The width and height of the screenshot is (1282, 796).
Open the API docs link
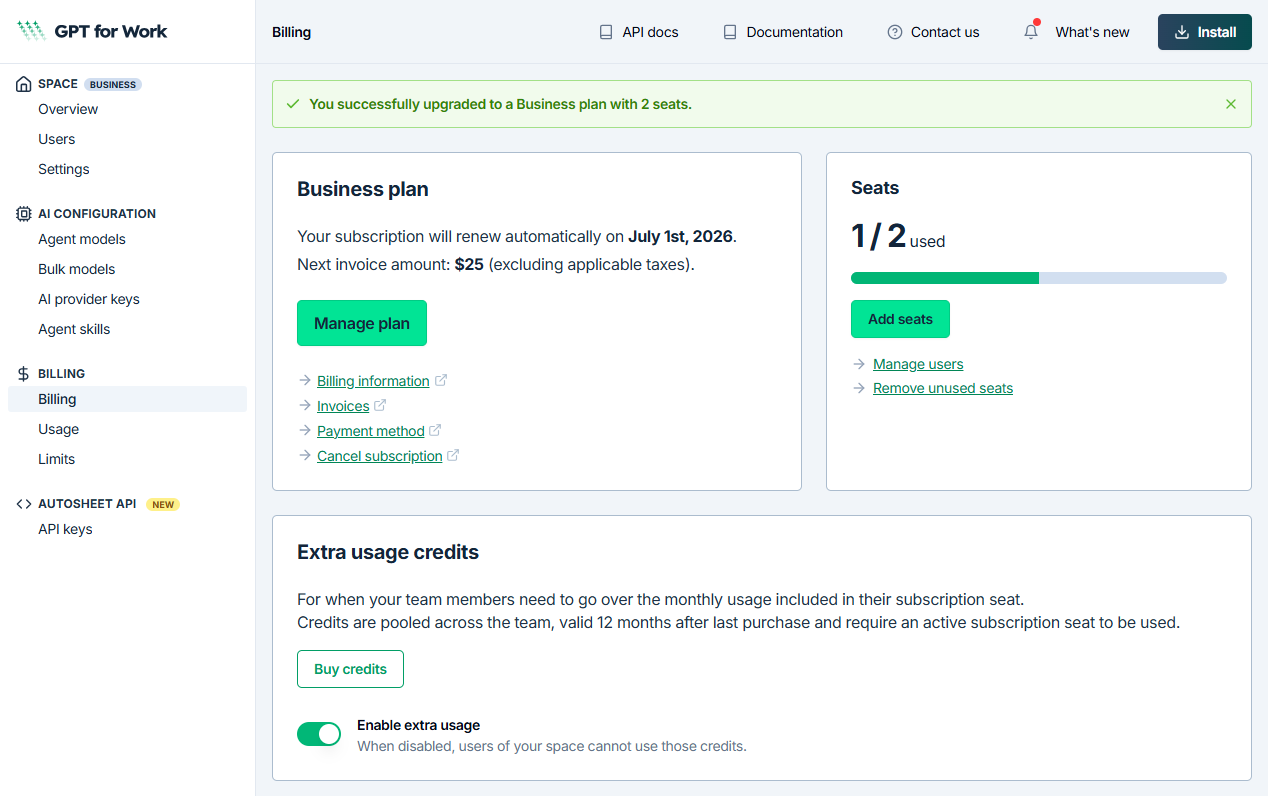(638, 32)
